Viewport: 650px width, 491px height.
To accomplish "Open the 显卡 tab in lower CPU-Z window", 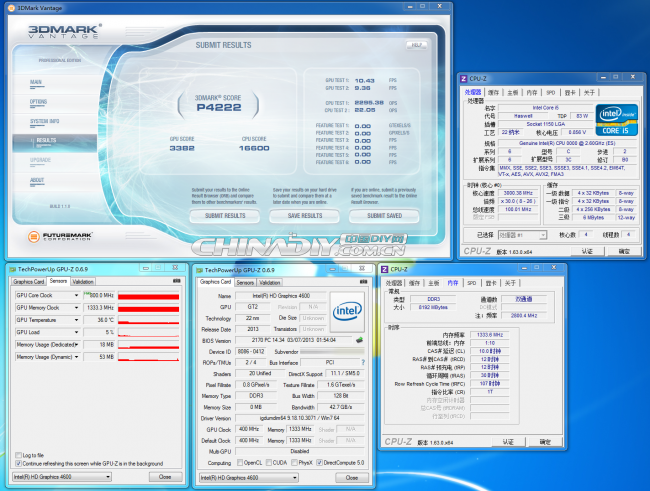I will [491, 283].
